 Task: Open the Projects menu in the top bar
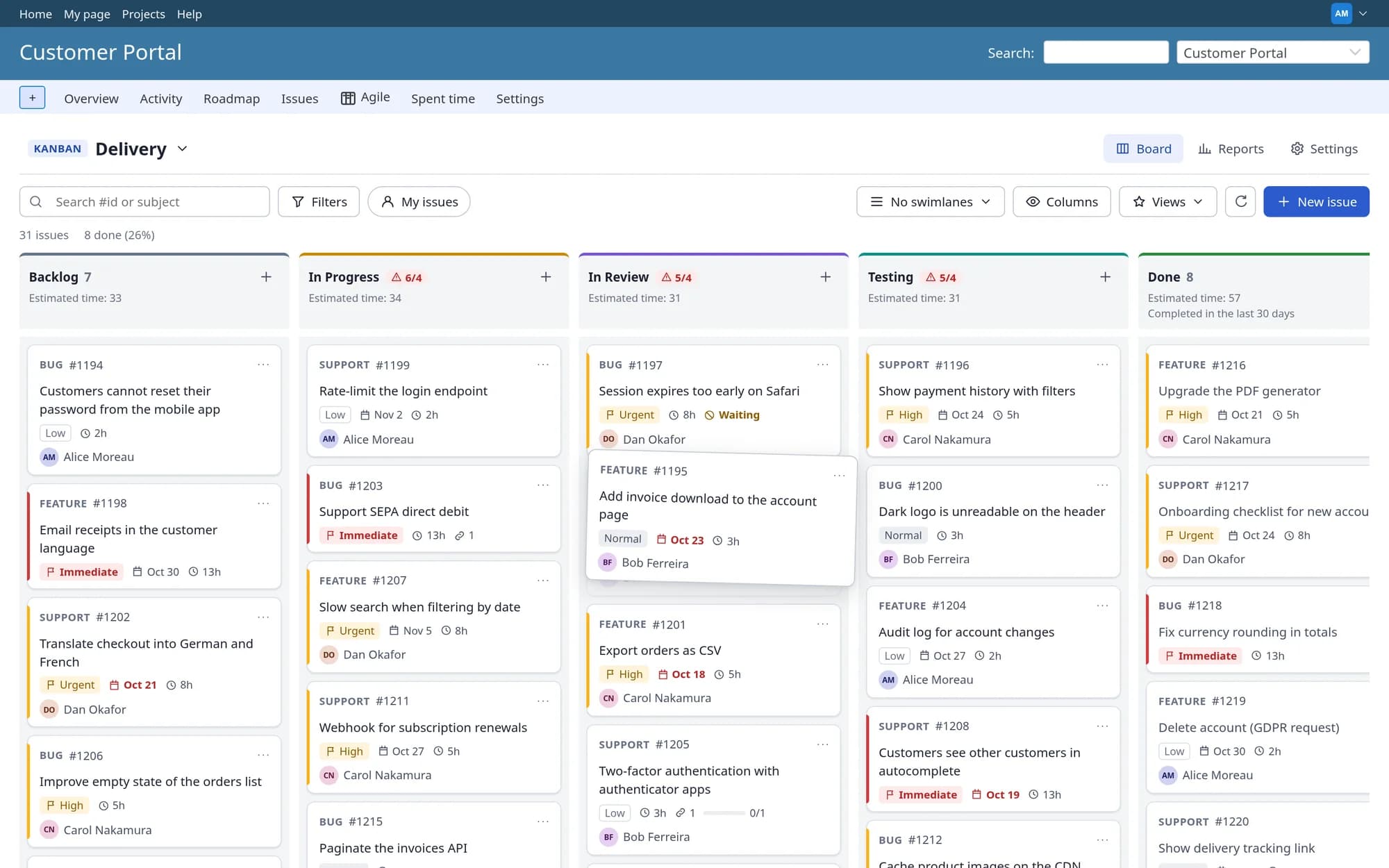pyautogui.click(x=143, y=14)
